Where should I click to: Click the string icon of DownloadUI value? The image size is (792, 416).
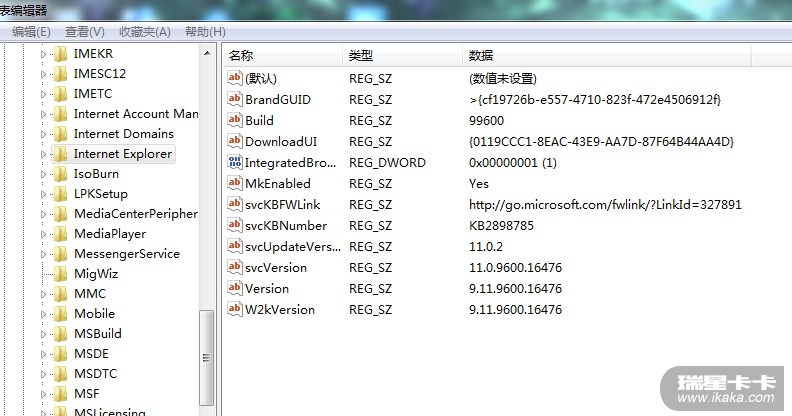pos(234,141)
